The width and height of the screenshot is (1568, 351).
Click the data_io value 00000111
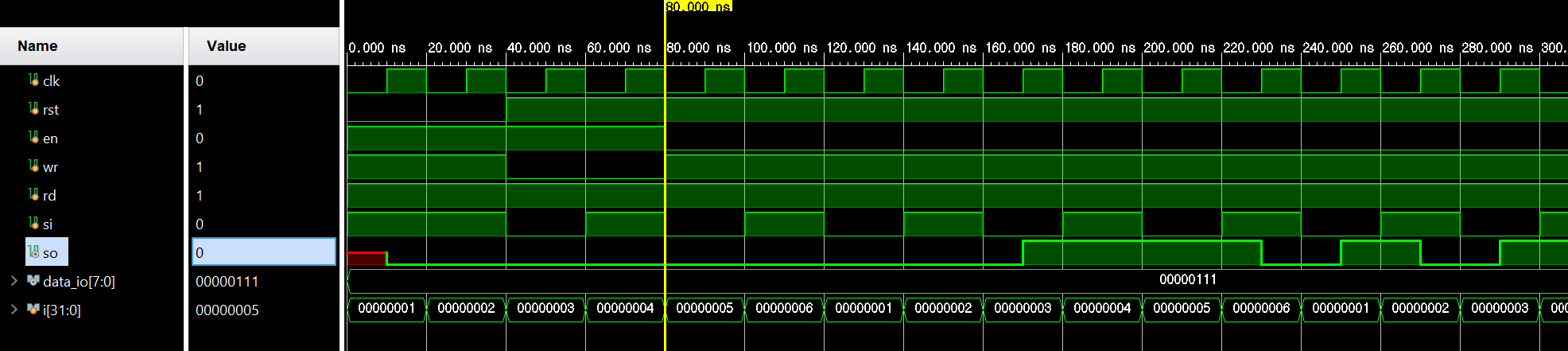coord(227,282)
